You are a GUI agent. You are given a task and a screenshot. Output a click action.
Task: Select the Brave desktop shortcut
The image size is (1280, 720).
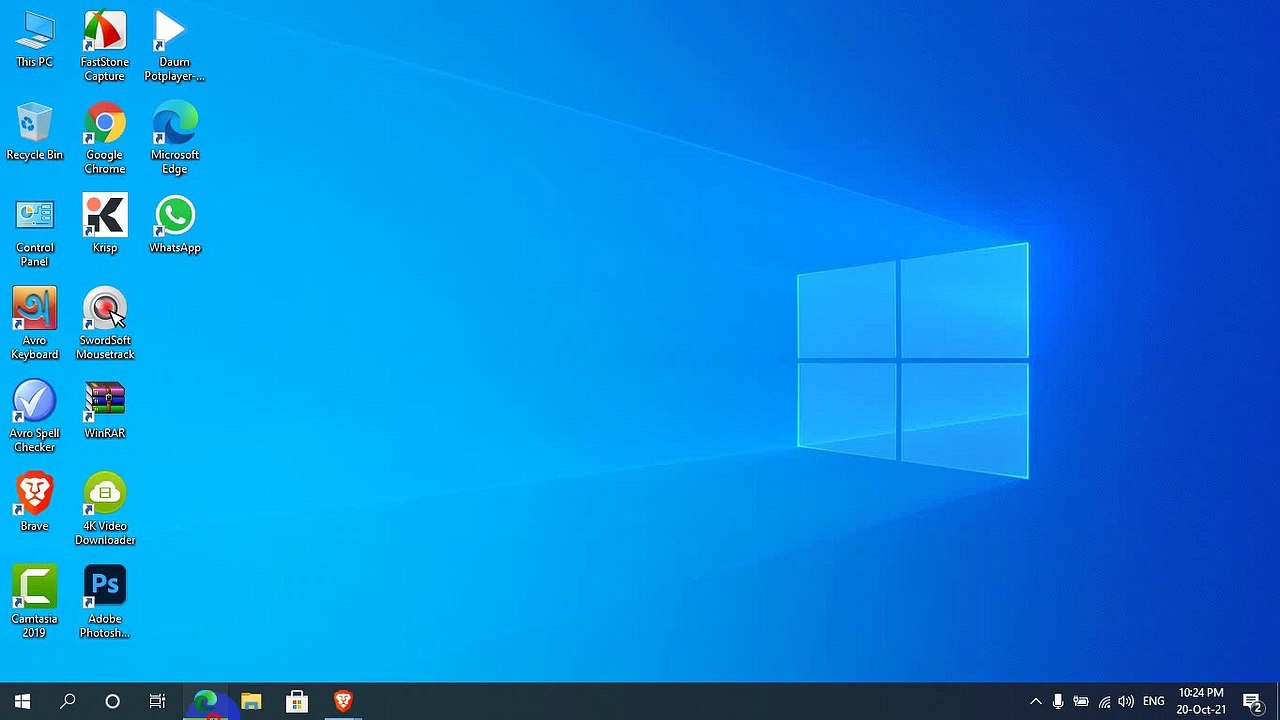pyautogui.click(x=34, y=504)
